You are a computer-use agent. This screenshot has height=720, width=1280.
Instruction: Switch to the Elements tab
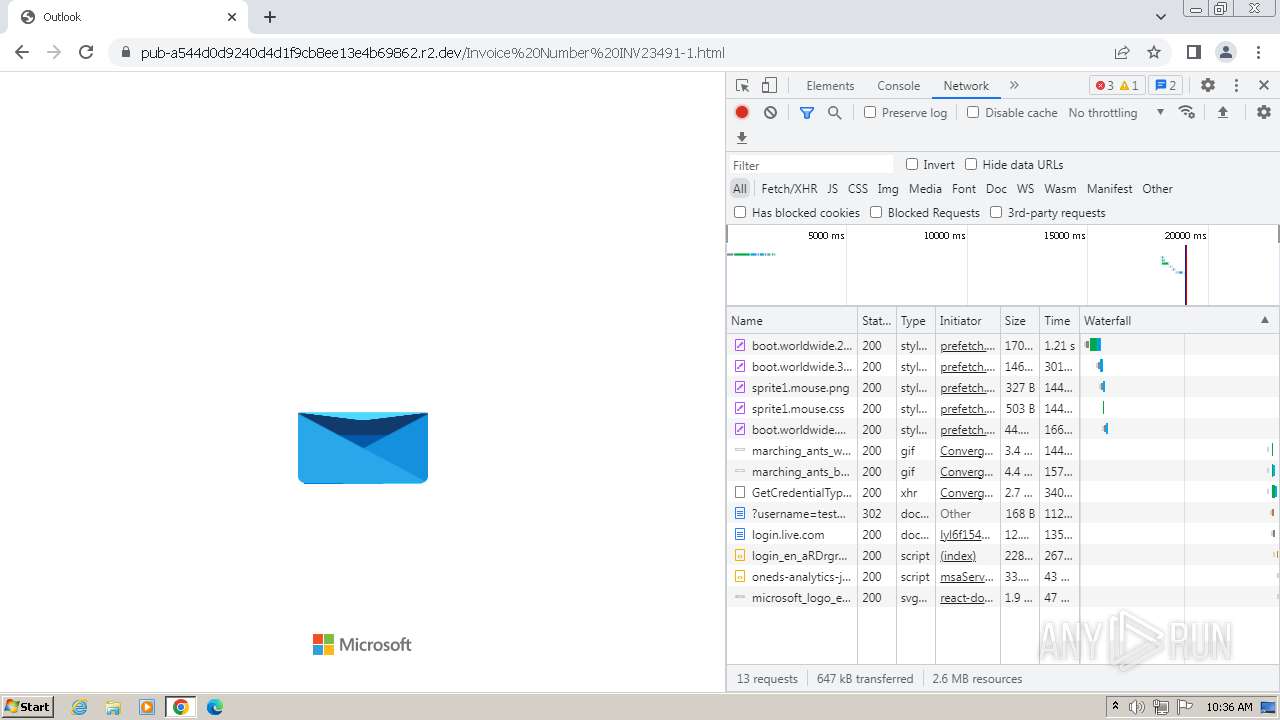click(x=830, y=86)
